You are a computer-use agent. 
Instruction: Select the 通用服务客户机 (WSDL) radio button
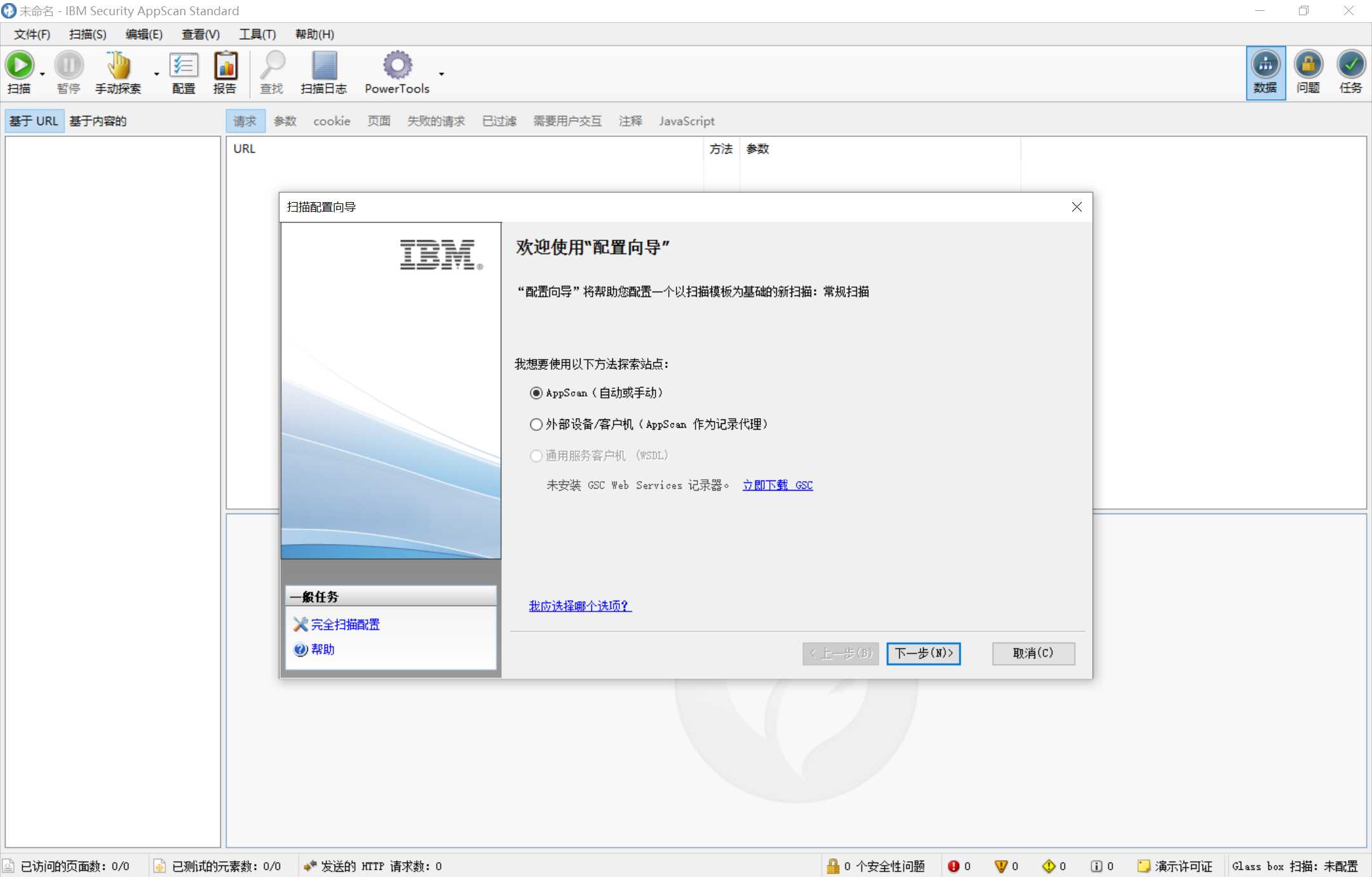[x=536, y=456]
